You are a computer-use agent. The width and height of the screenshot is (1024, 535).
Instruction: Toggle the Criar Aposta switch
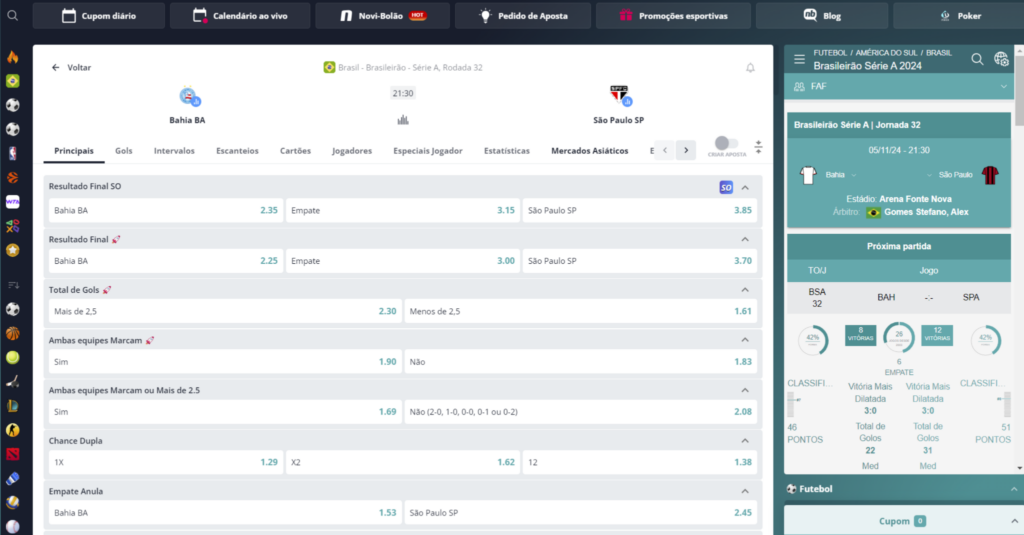click(726, 143)
